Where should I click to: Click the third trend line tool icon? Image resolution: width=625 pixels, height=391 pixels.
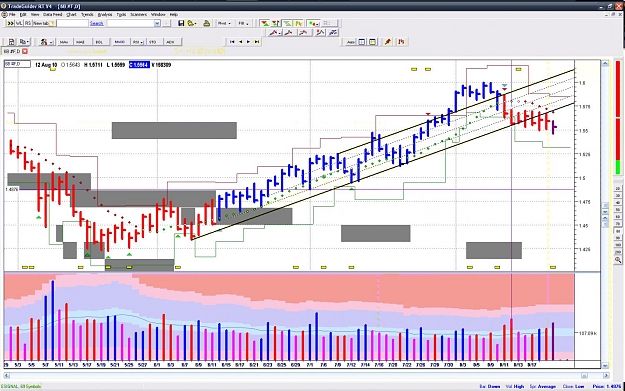click(304, 33)
